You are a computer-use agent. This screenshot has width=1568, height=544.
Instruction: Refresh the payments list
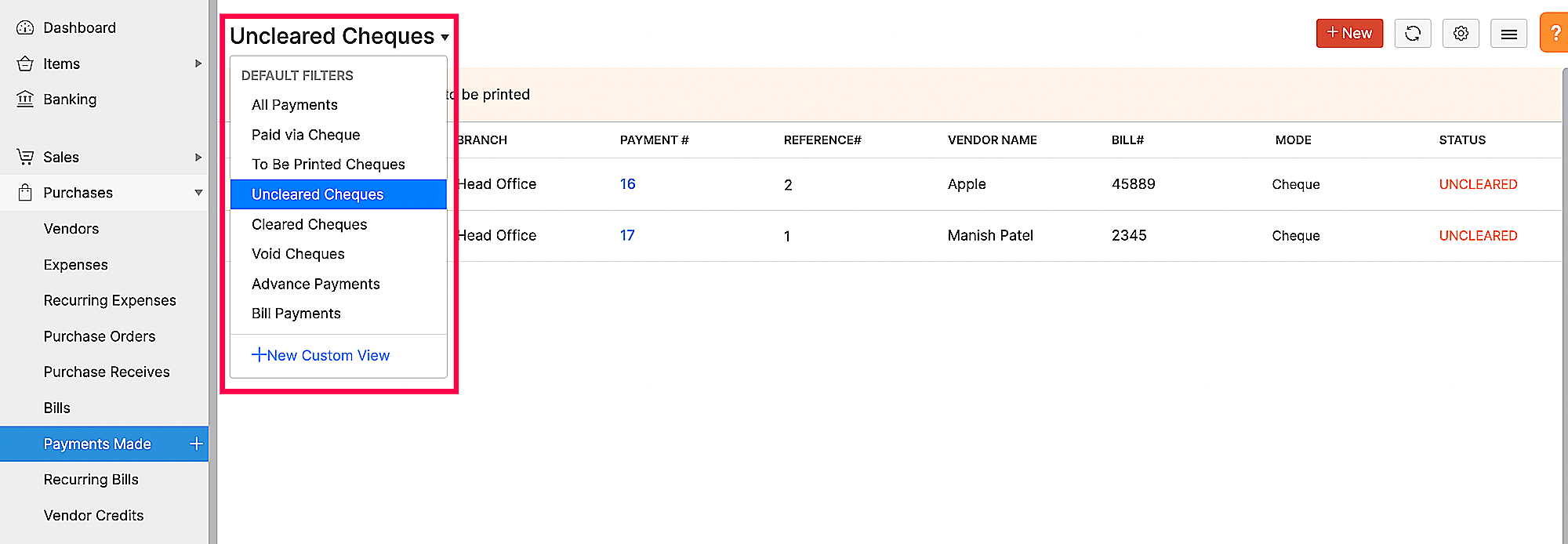1413,33
